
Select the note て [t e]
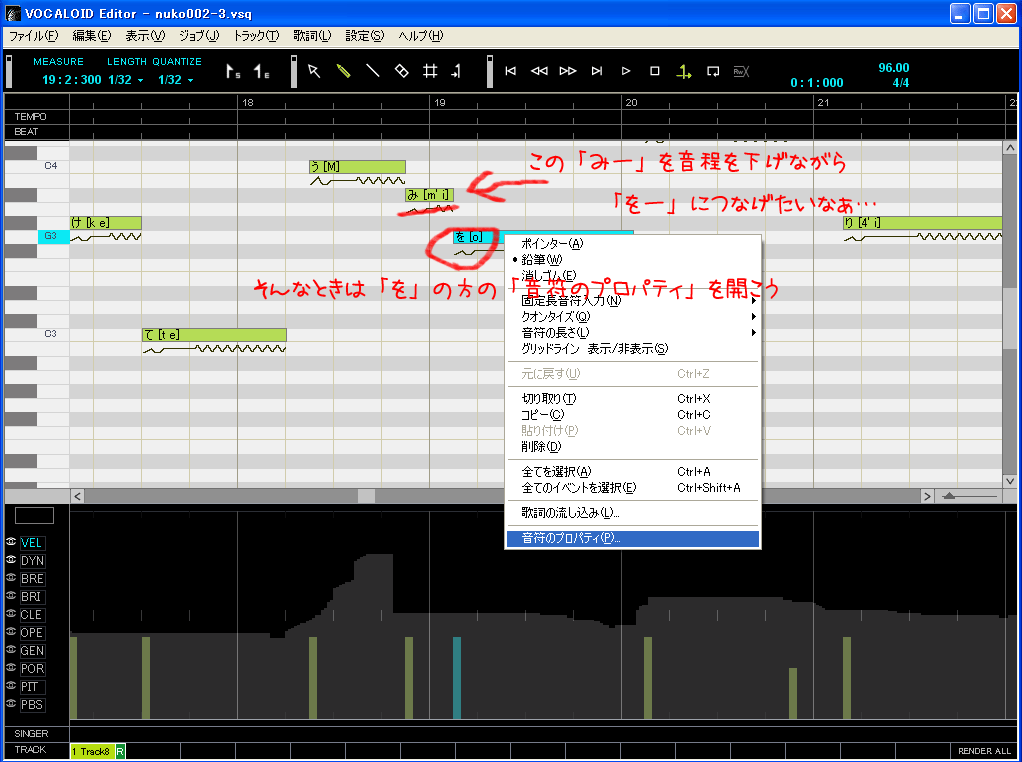point(214,335)
